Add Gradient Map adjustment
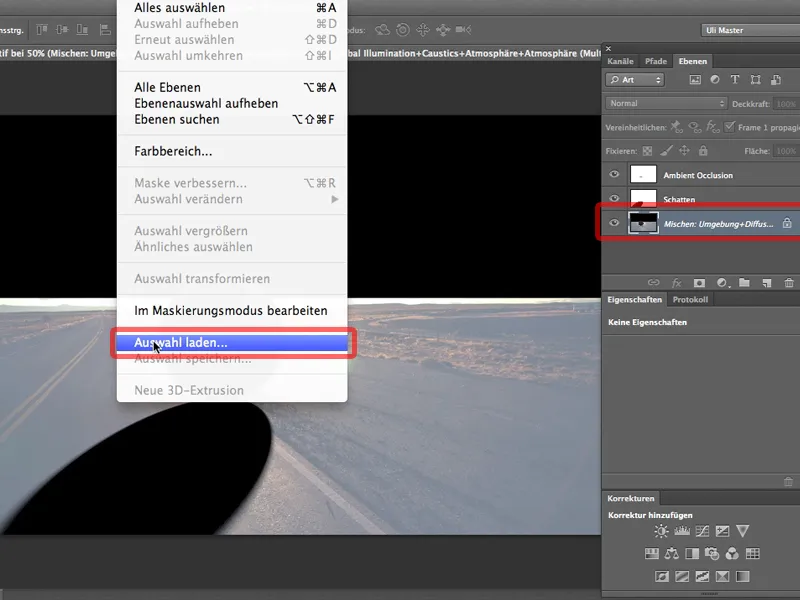The width and height of the screenshot is (800, 600). [742, 577]
